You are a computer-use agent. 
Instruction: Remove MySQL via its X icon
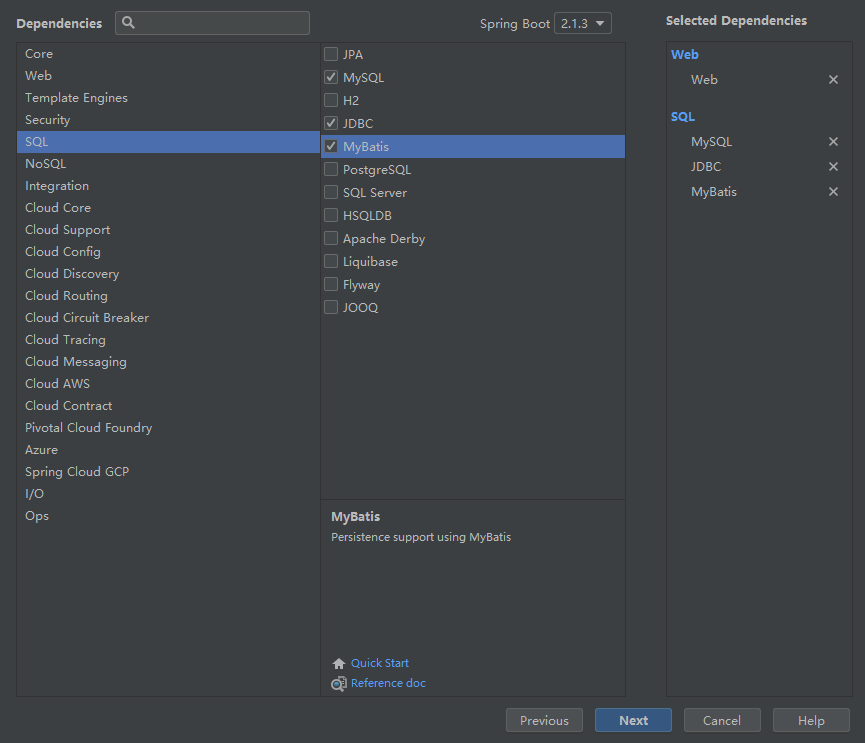[x=833, y=142]
